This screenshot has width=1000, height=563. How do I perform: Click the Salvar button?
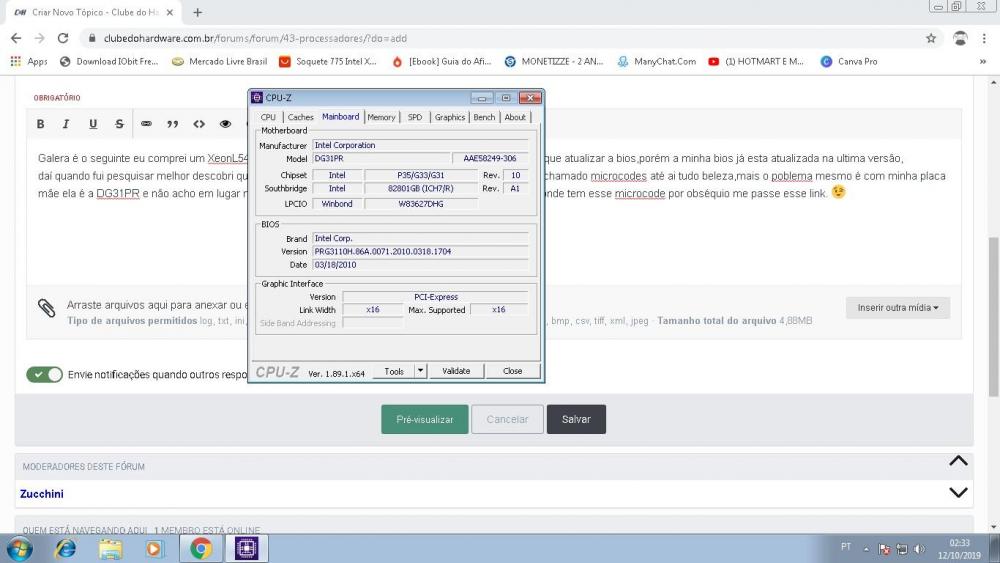(x=576, y=420)
